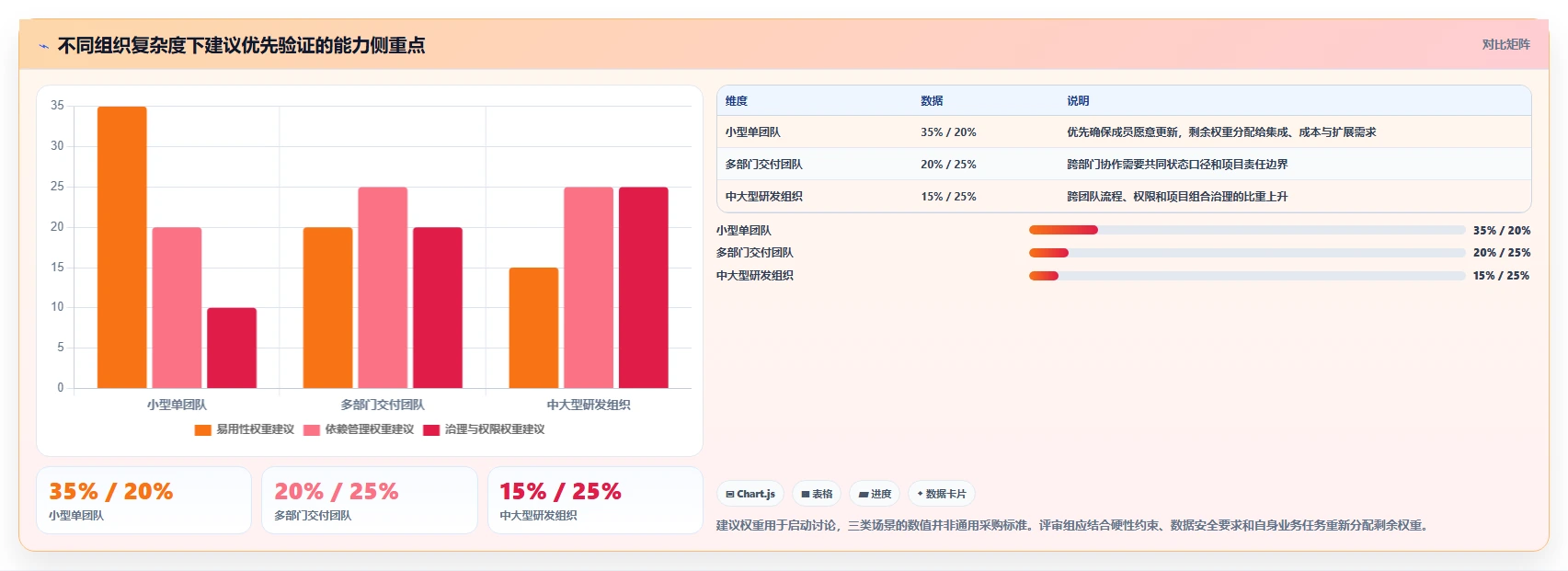Click the pink 中大型研发组织 bar
The height and width of the screenshot is (571, 1568).
click(589, 288)
